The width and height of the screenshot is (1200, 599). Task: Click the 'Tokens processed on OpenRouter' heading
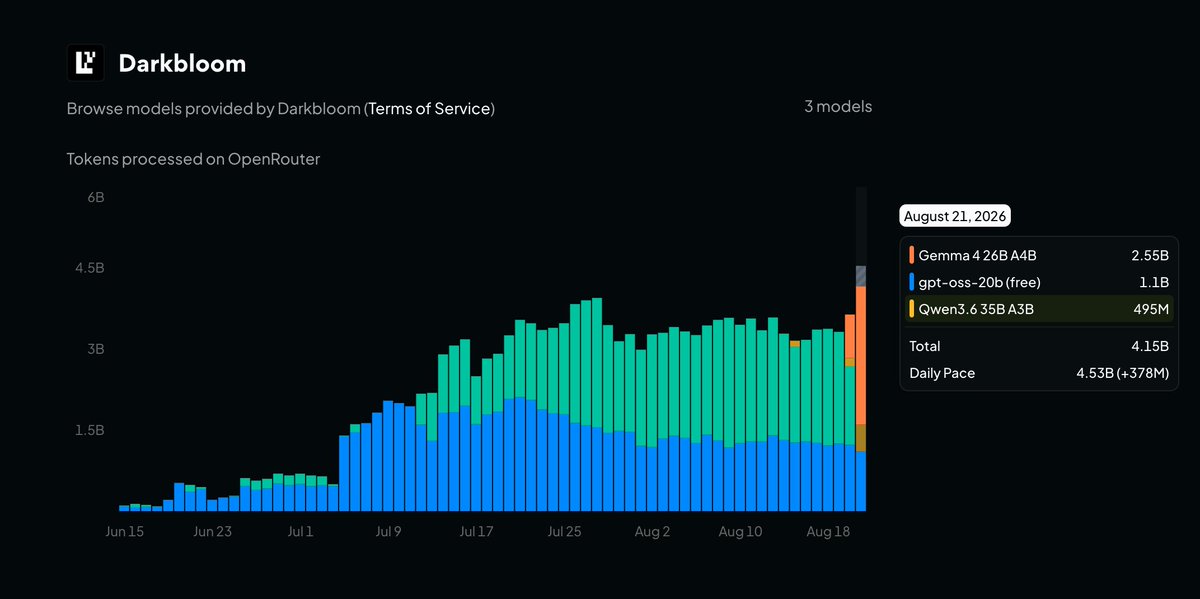point(193,159)
